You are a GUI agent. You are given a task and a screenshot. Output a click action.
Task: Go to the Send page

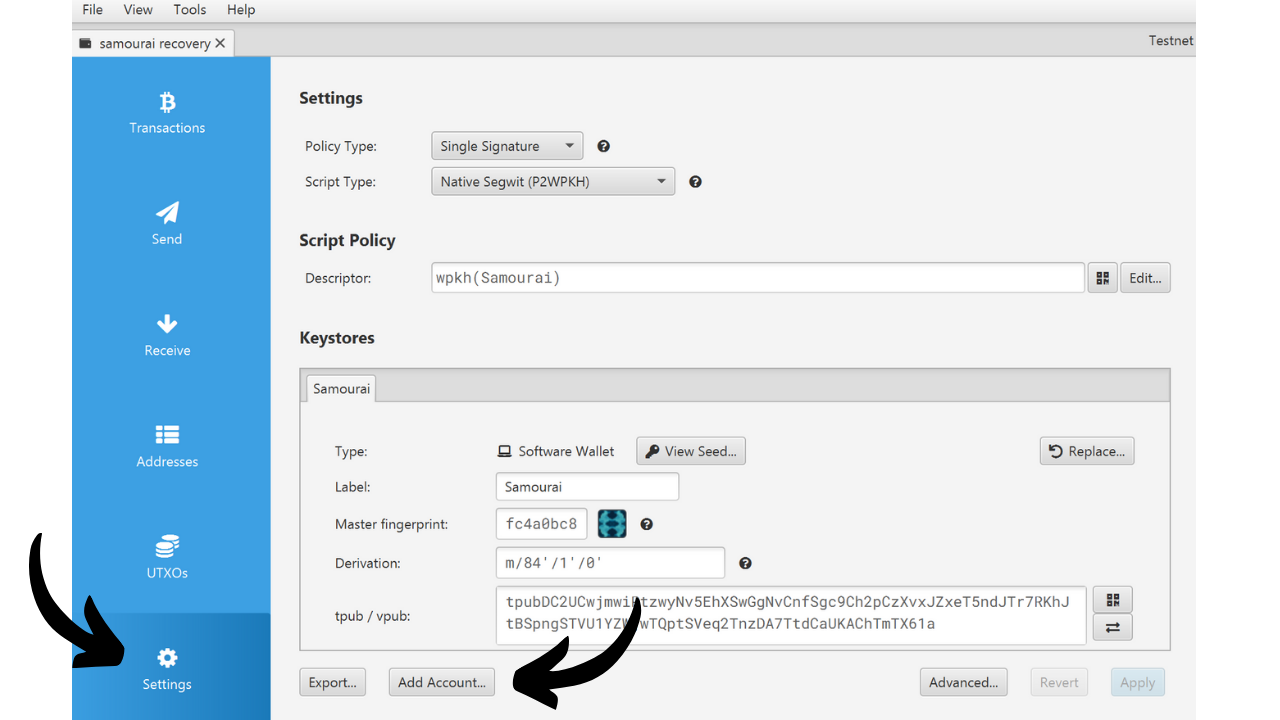click(167, 224)
